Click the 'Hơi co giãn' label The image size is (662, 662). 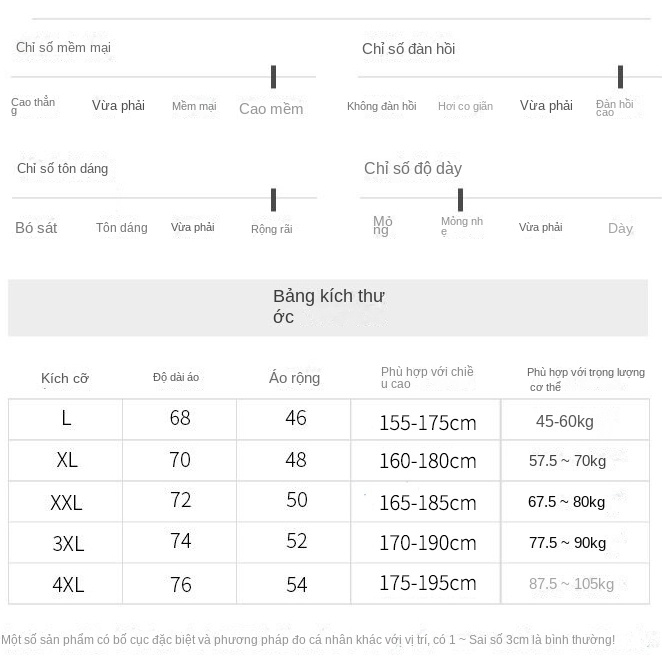pos(465,106)
